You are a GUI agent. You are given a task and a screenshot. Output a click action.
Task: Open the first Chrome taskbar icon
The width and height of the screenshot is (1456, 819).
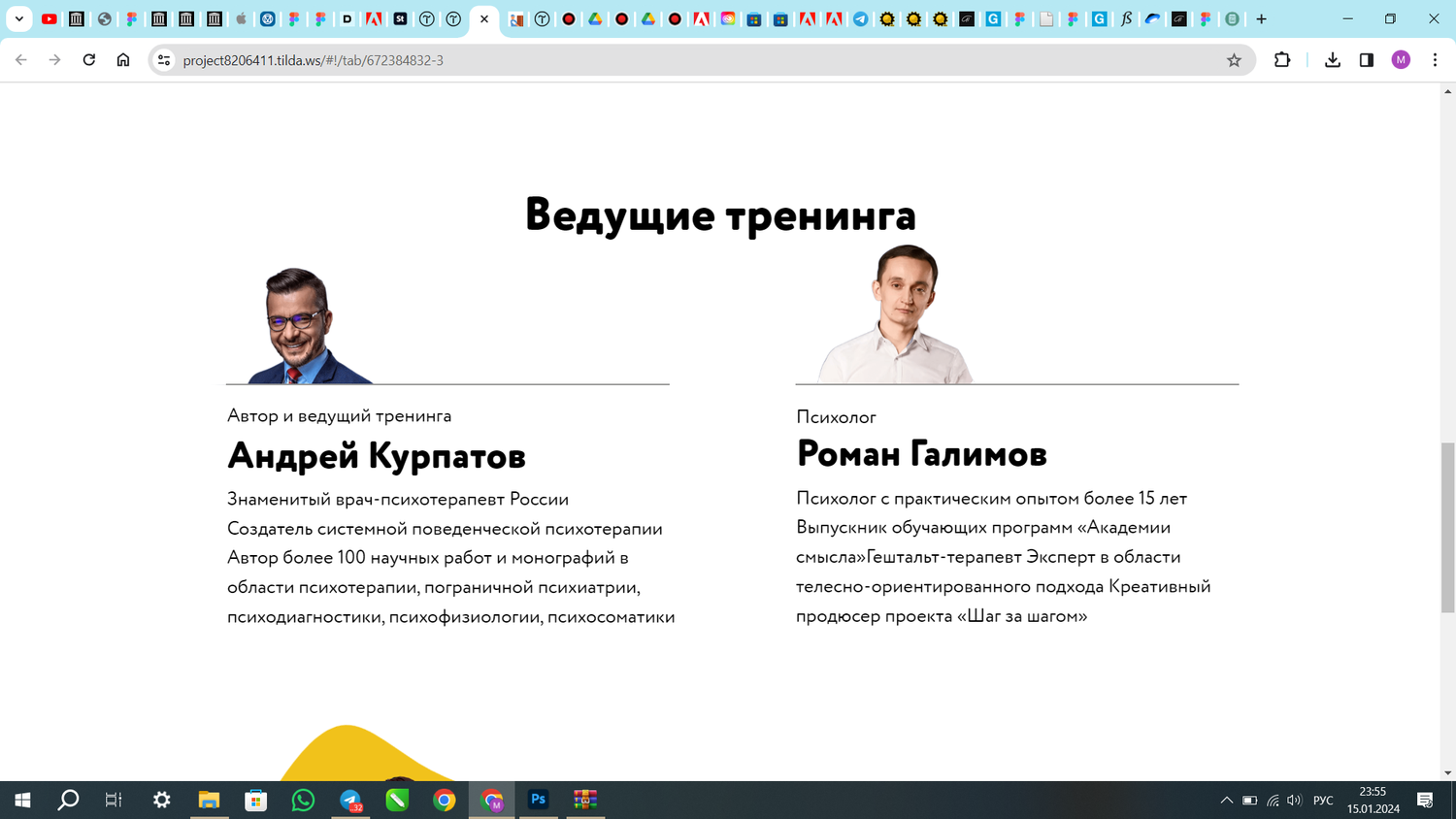tap(445, 800)
